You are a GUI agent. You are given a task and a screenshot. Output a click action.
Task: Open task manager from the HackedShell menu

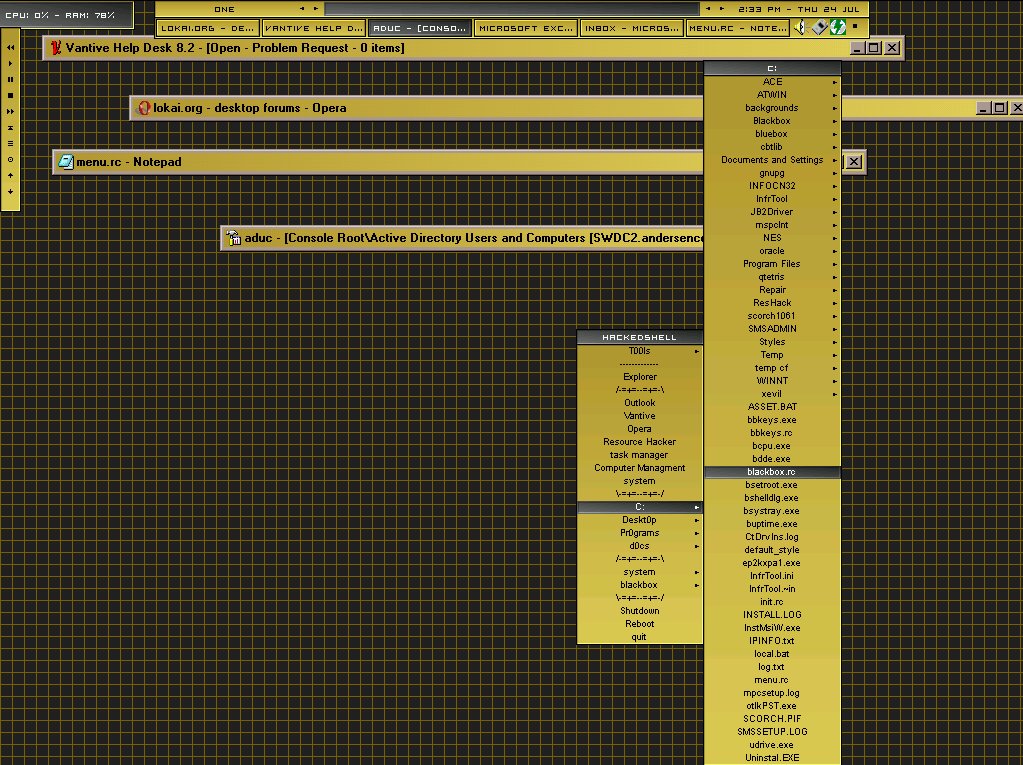pyautogui.click(x=639, y=455)
